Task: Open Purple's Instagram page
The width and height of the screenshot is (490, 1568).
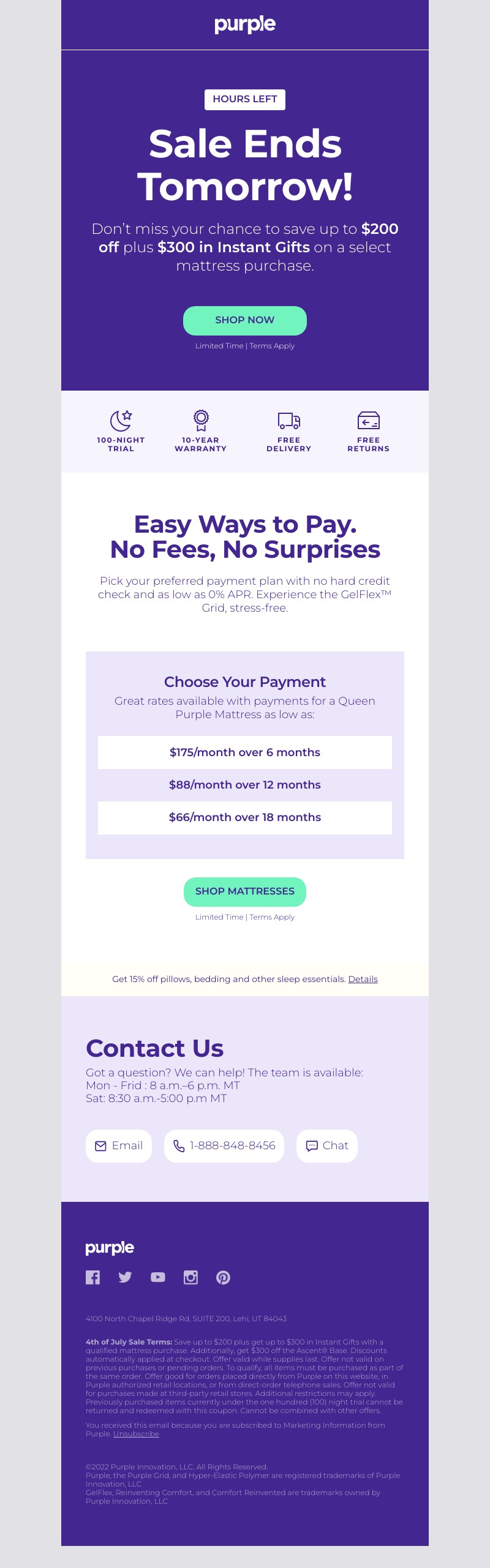Action: pos(190,1277)
